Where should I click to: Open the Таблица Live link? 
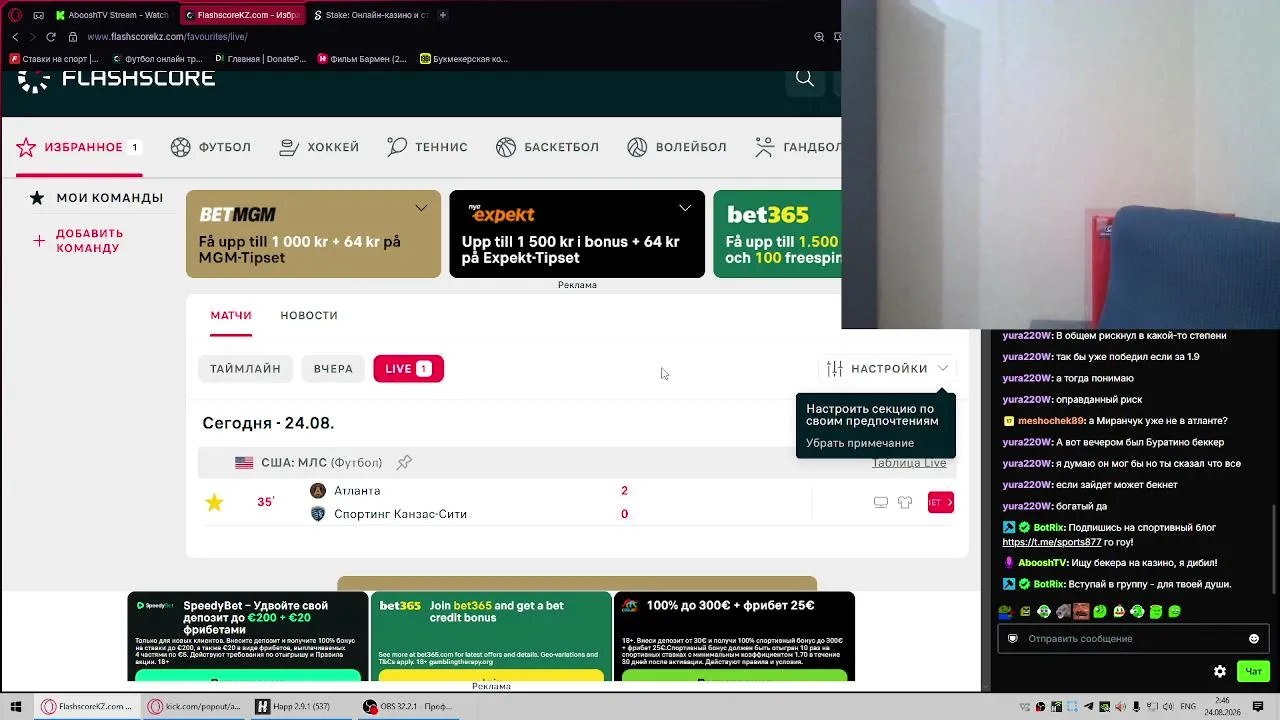click(909, 463)
